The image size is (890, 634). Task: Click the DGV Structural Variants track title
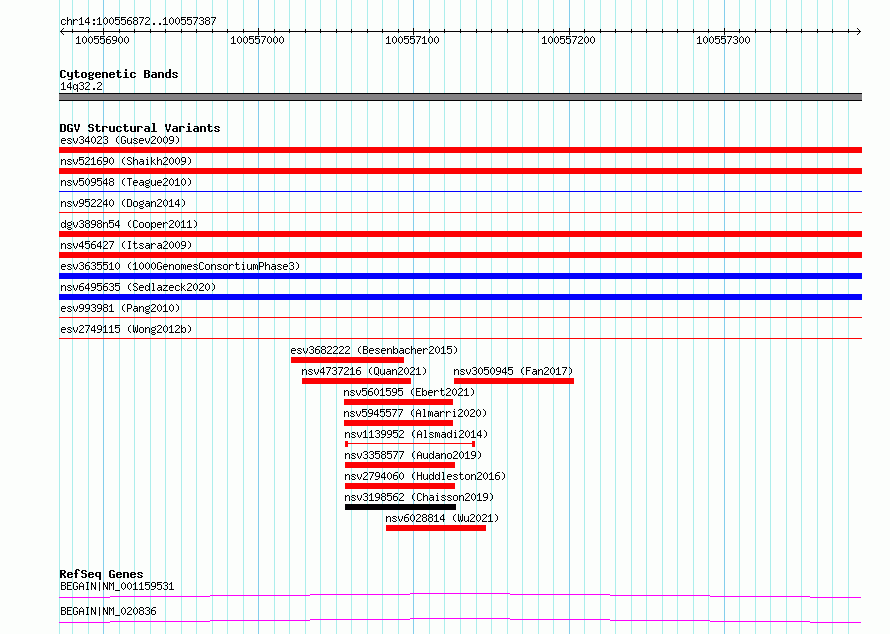pos(140,128)
